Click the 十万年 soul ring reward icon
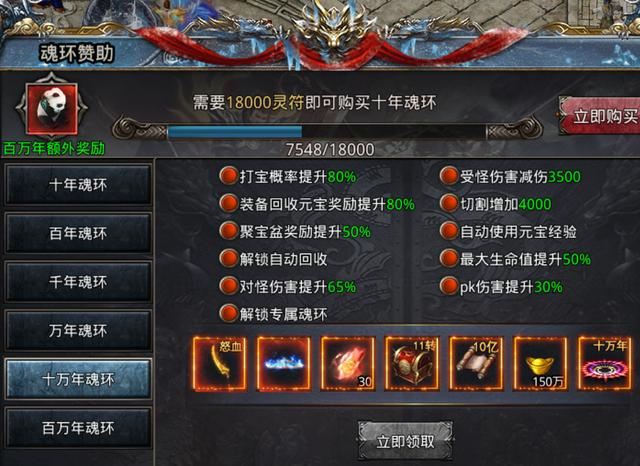640x466 pixels. pyautogui.click(x=604, y=364)
